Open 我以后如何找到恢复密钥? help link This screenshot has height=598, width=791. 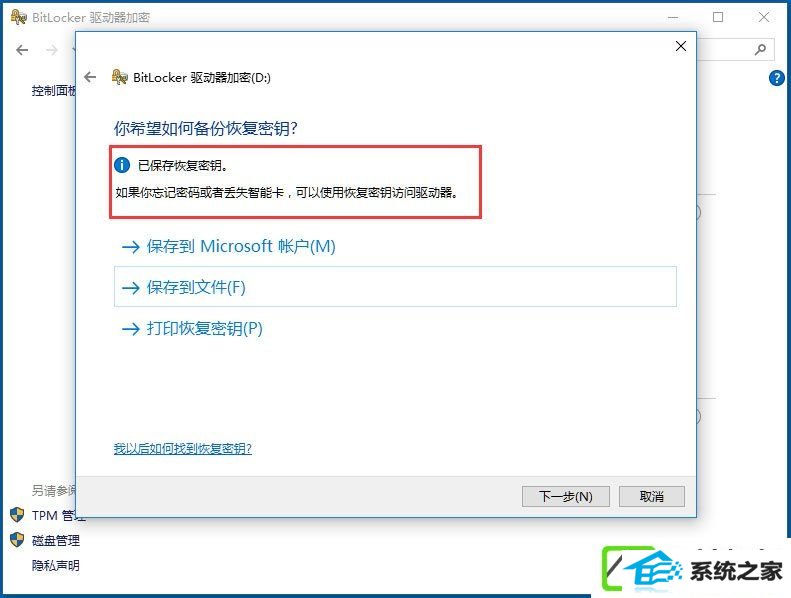(x=183, y=448)
